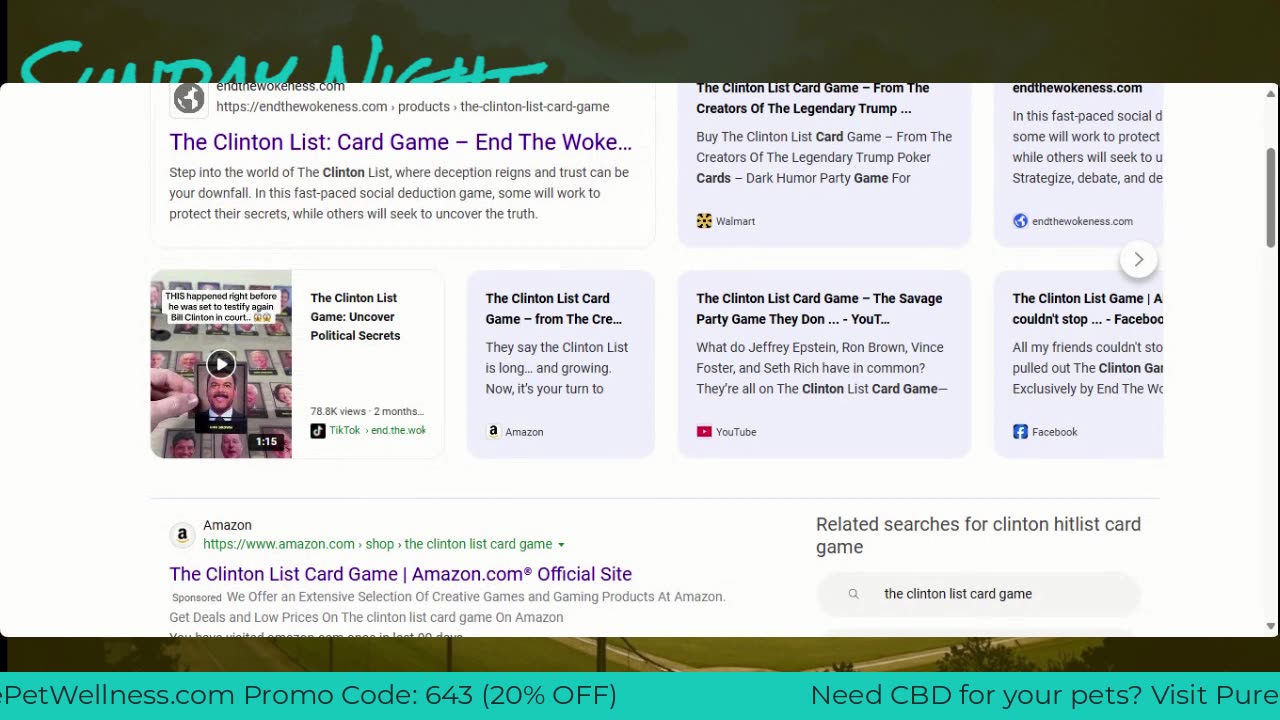The width and height of the screenshot is (1280, 720).
Task: Open 'The Clinton List Game: Uncover Political Secrets' title
Action: (x=355, y=317)
